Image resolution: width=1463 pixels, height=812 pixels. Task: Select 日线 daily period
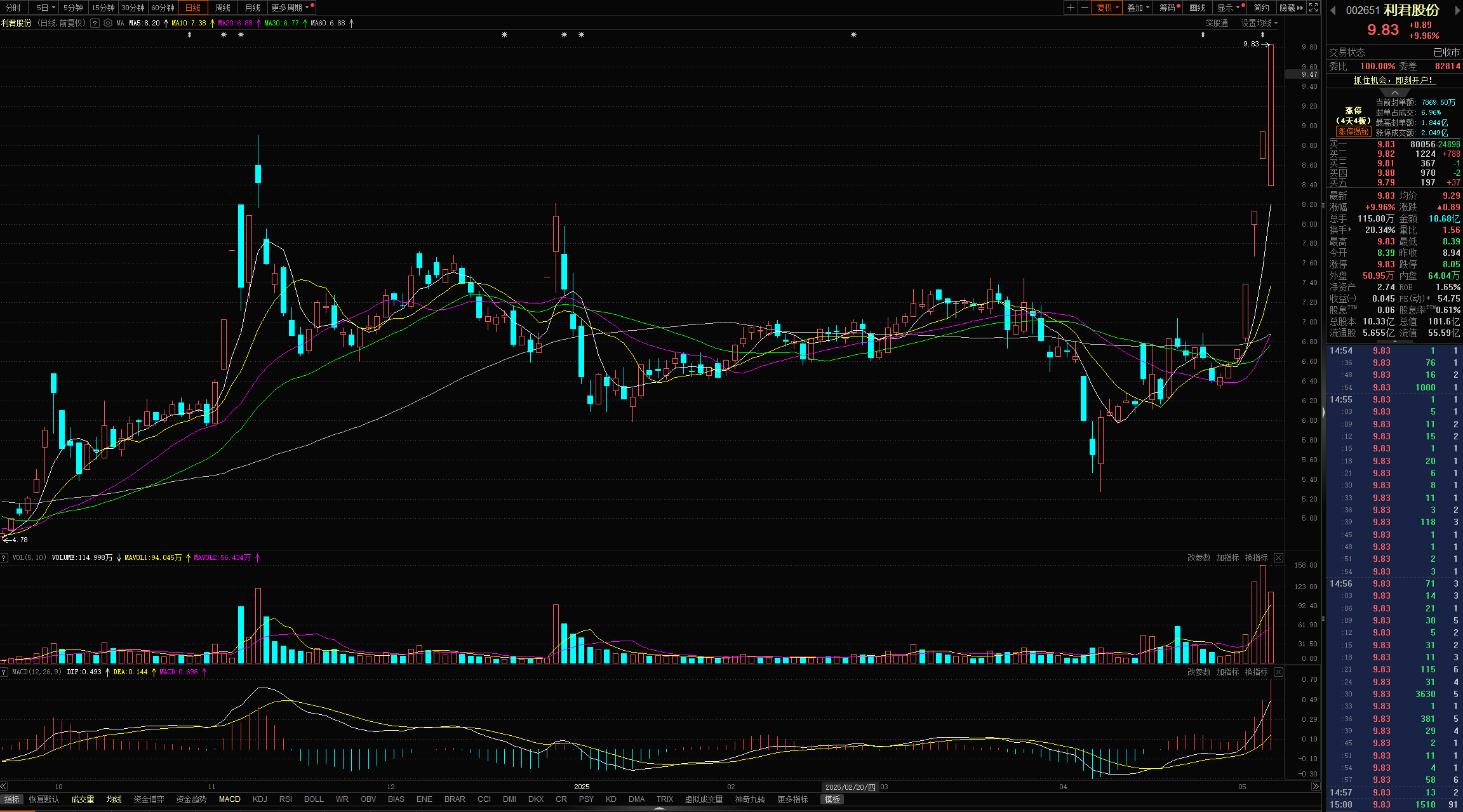point(192,8)
